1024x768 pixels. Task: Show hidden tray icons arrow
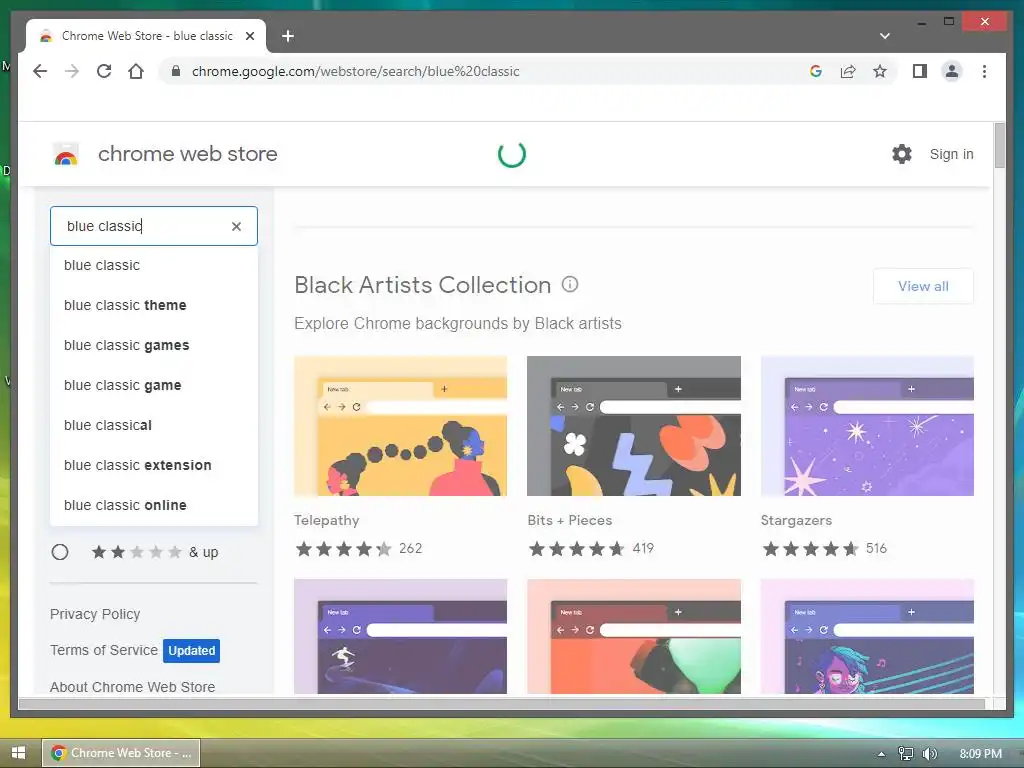[882, 754]
